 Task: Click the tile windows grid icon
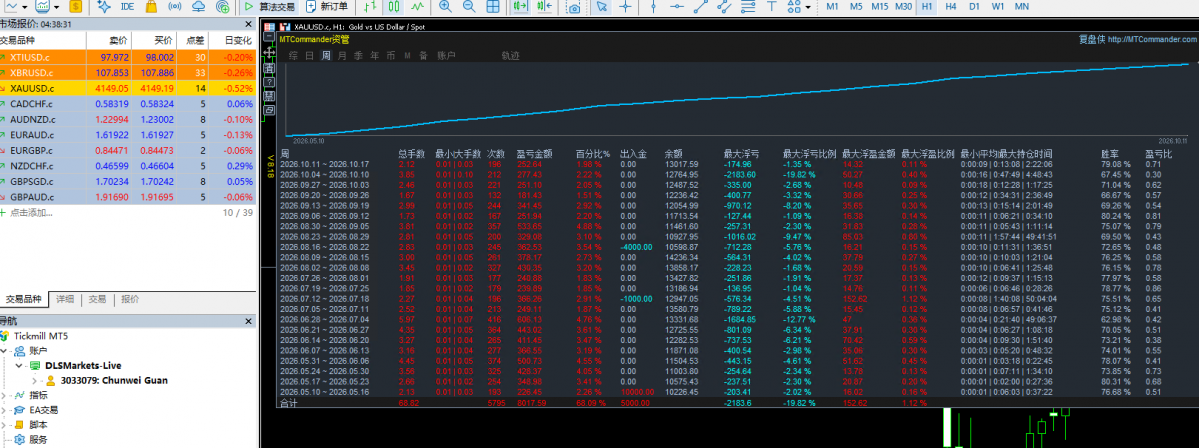click(x=493, y=7)
